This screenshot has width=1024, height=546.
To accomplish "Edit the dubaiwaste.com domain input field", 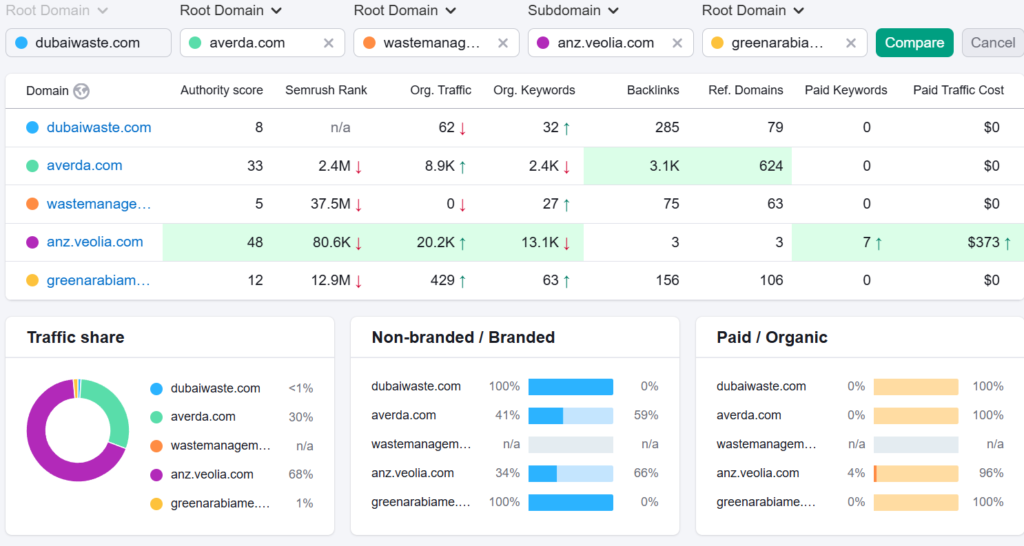I will 88,43.
